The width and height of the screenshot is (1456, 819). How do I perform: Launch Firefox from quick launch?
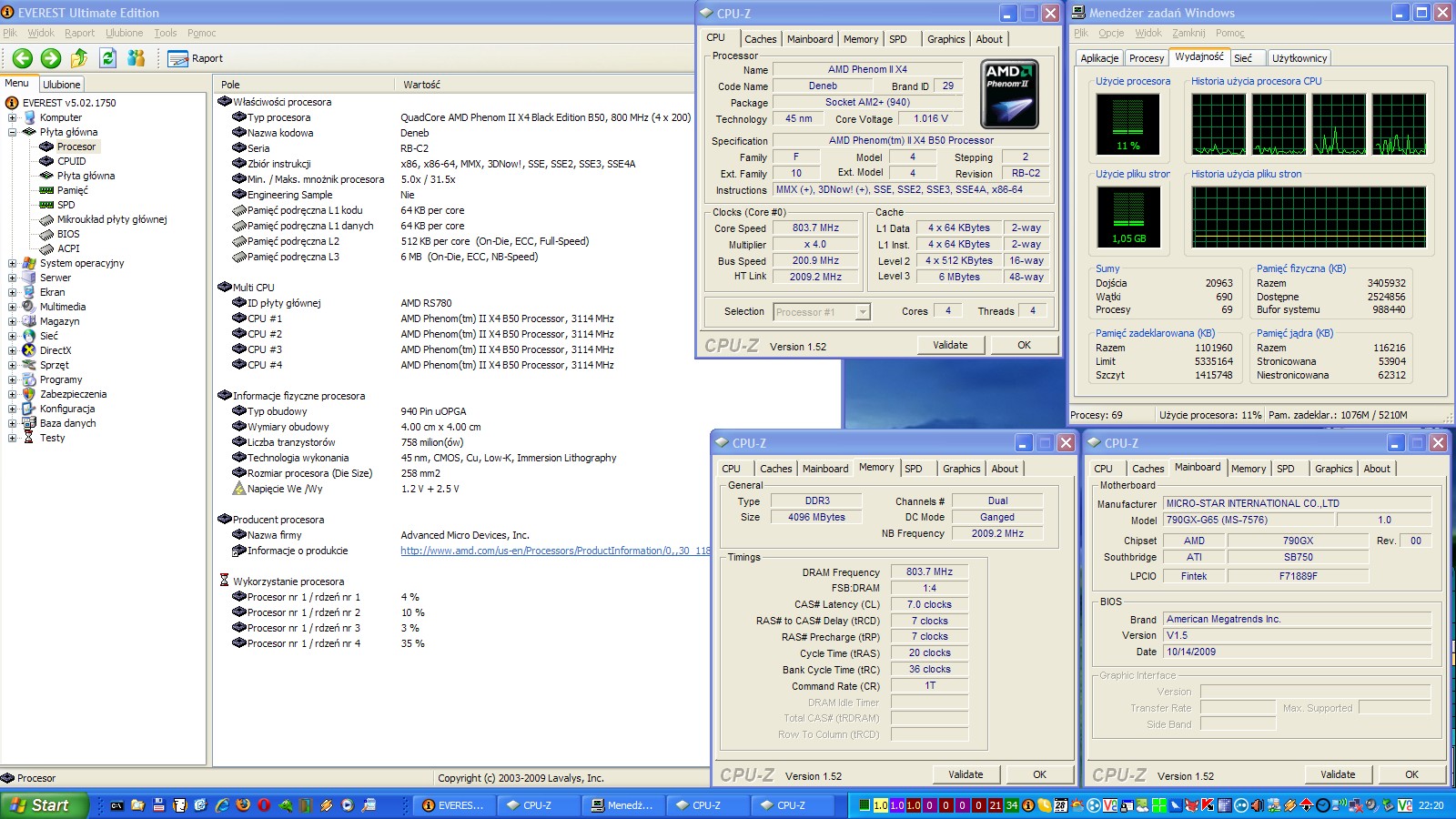click(x=243, y=805)
